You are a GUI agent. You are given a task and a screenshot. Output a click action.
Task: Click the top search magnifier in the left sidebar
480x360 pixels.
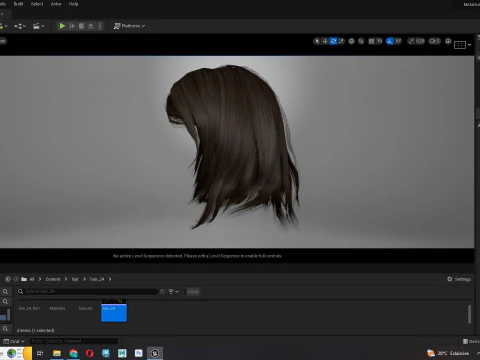pos(5,292)
